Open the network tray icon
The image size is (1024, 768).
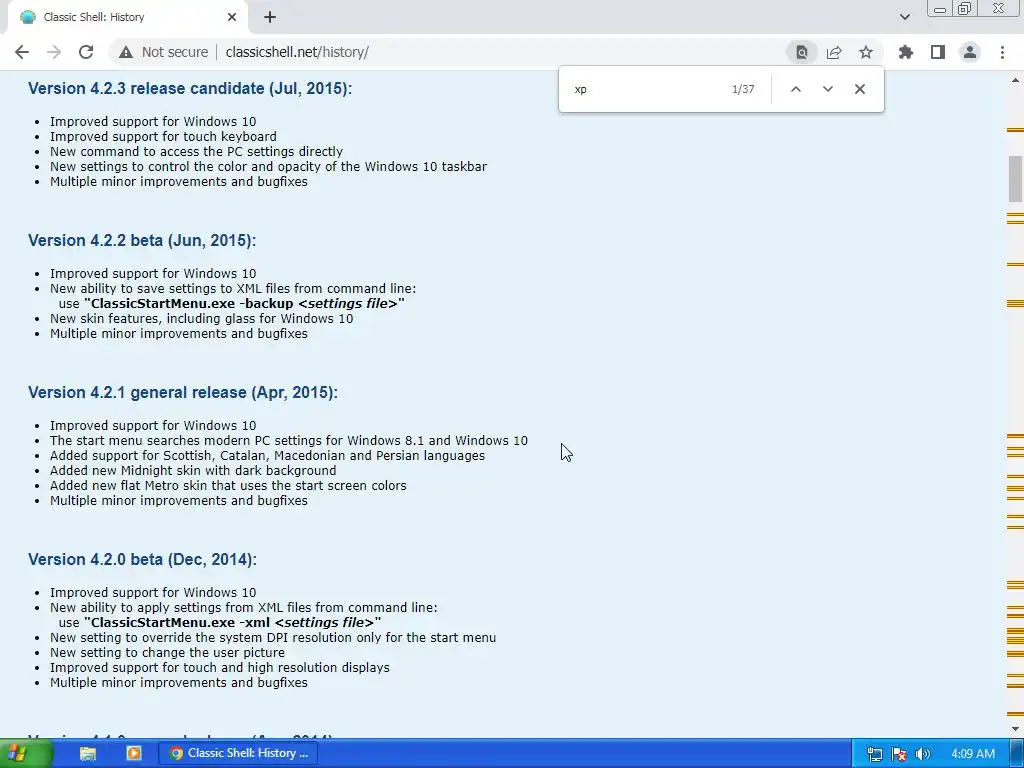pos(874,754)
